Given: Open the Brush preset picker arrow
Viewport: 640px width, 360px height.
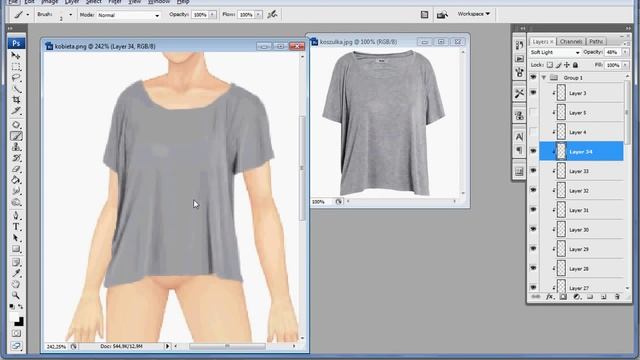Looking at the screenshot, I should (x=70, y=15).
